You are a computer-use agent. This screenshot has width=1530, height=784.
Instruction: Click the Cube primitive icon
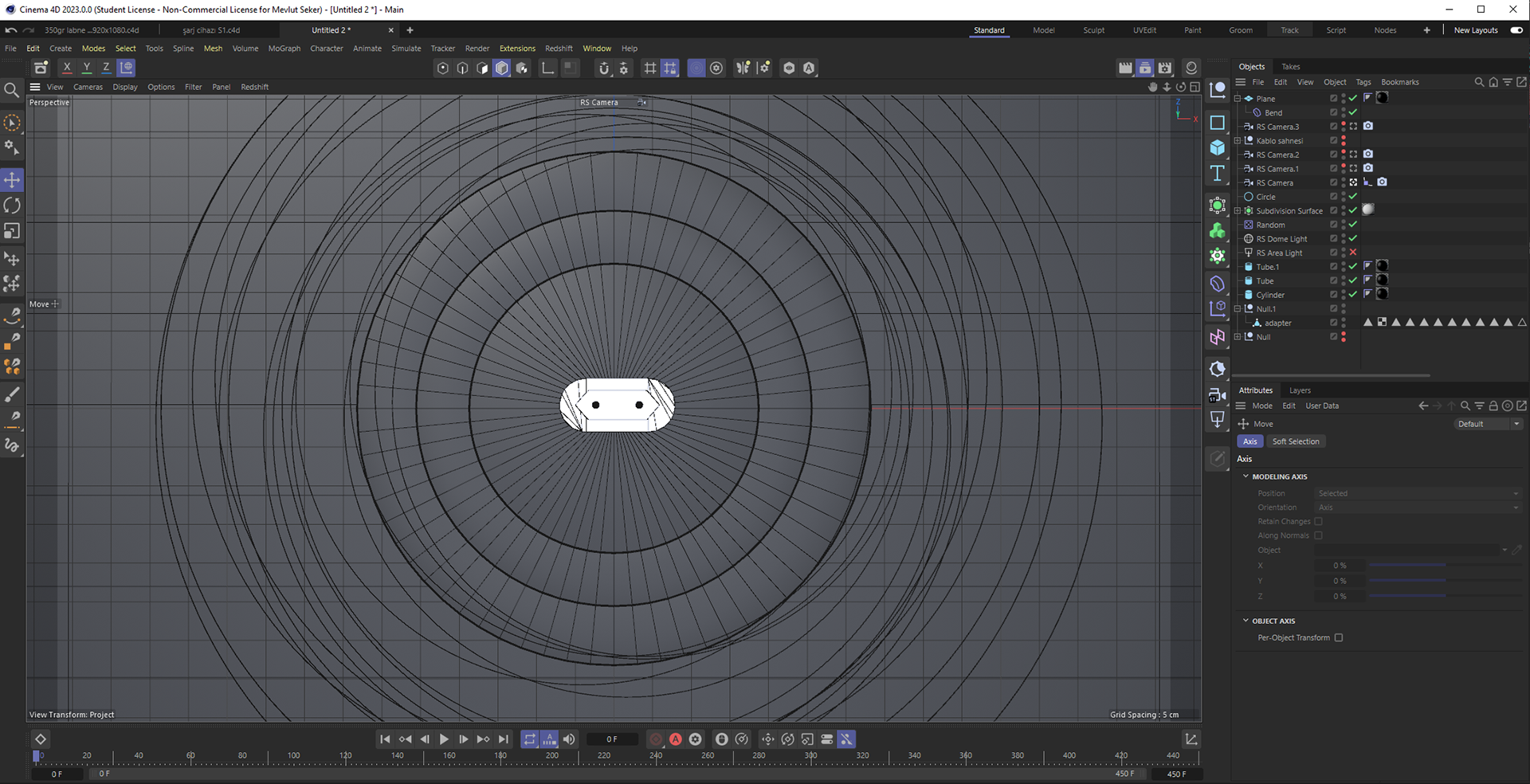pyautogui.click(x=1217, y=148)
